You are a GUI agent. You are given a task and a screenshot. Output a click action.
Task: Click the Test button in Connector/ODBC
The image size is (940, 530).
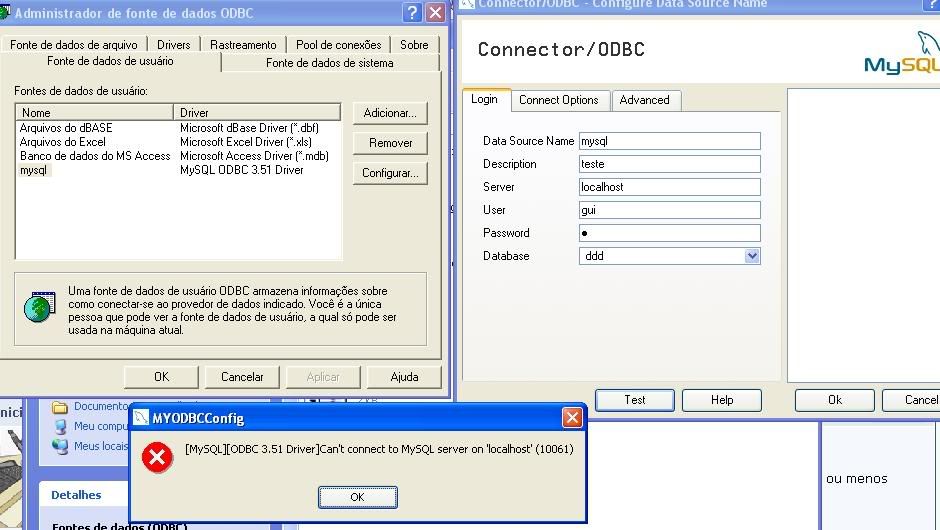(x=634, y=400)
